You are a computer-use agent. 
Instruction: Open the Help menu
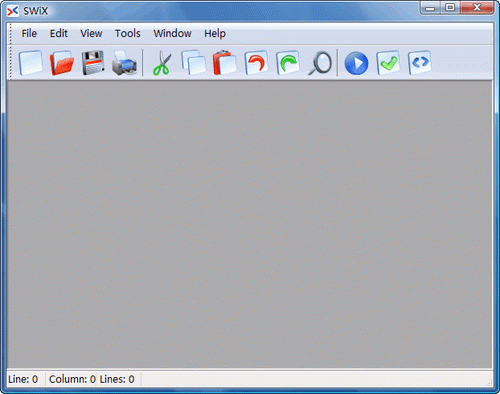pos(215,33)
